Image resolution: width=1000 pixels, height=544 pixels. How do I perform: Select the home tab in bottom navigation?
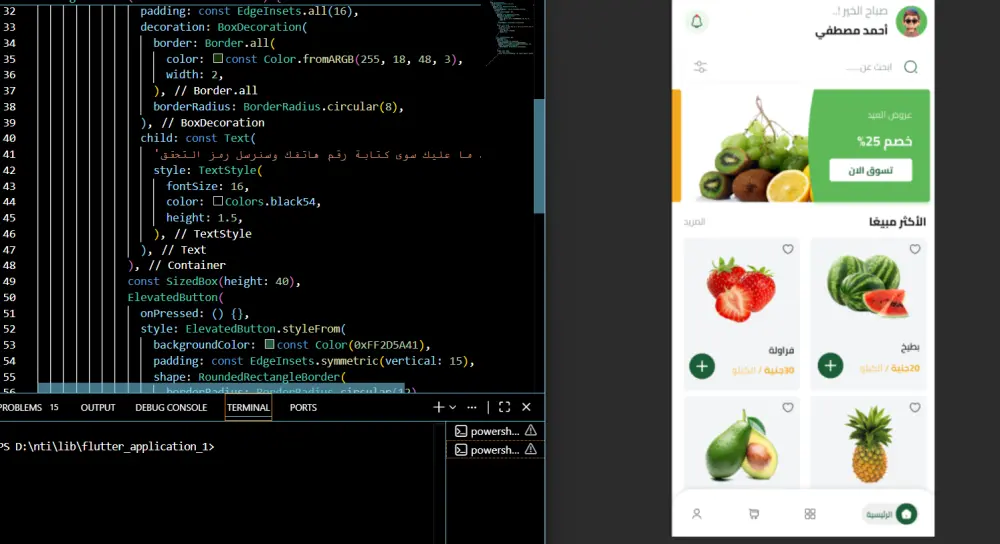tap(891, 514)
